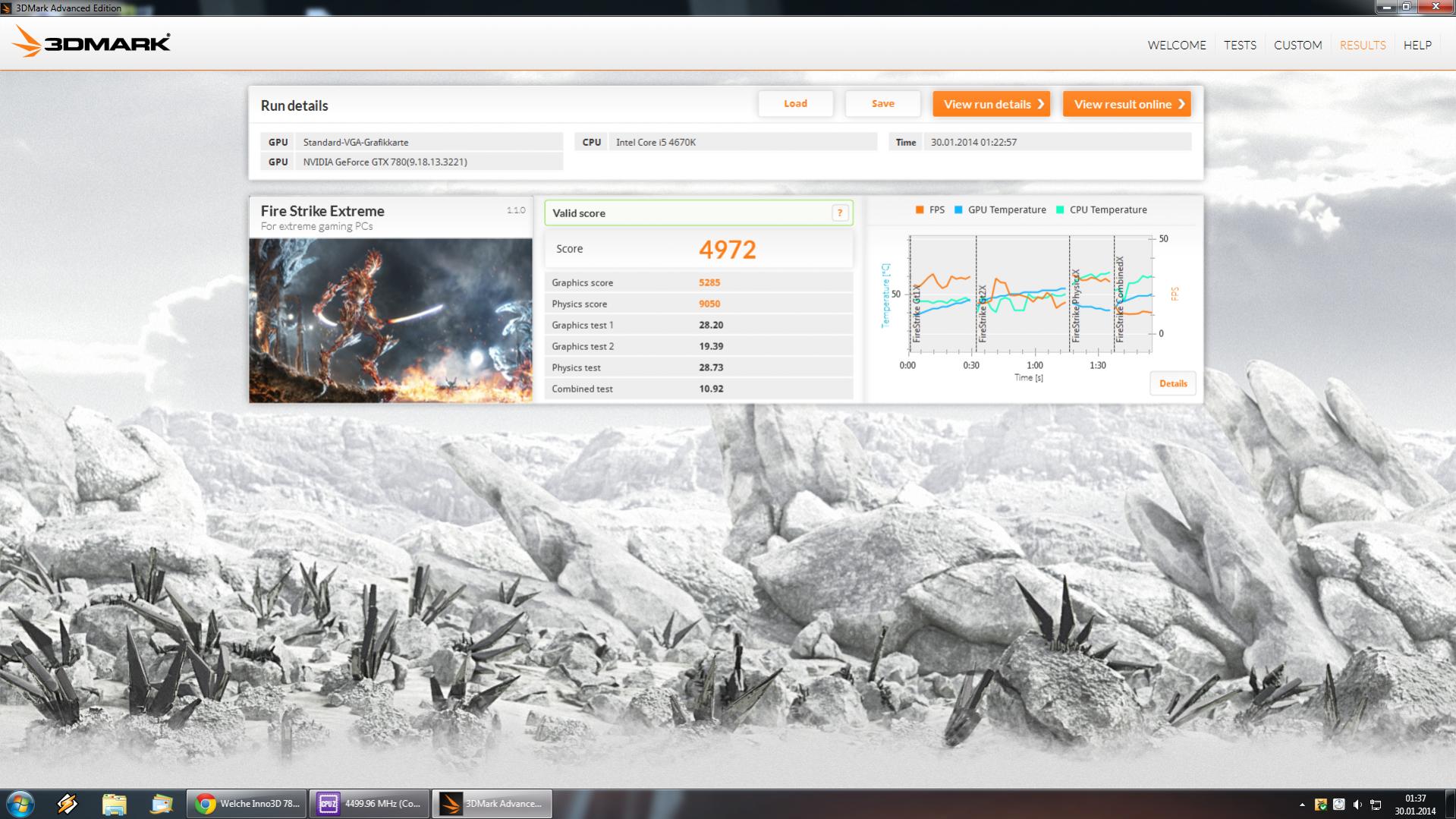Click the Show desktop strip at taskbar end

(x=1450, y=804)
